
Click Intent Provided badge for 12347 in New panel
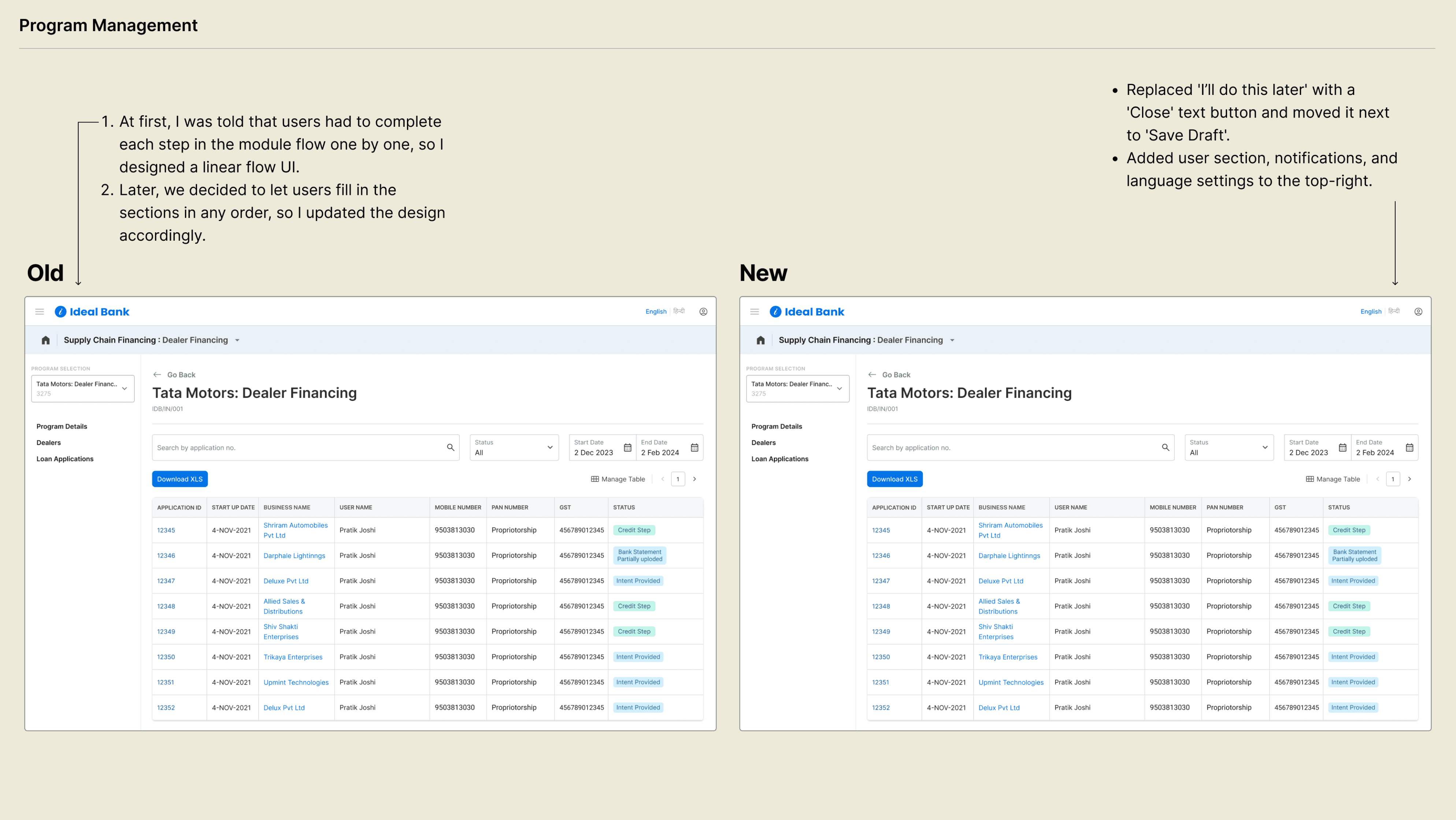tap(1353, 581)
